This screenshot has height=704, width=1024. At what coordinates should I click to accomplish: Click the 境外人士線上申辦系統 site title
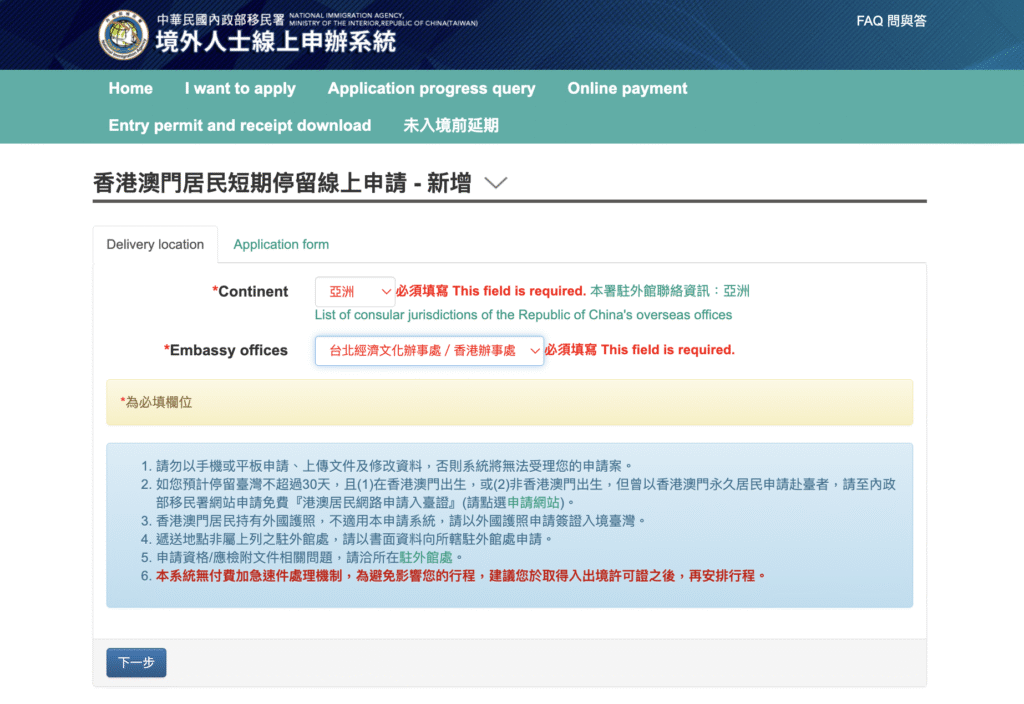[x=275, y=42]
